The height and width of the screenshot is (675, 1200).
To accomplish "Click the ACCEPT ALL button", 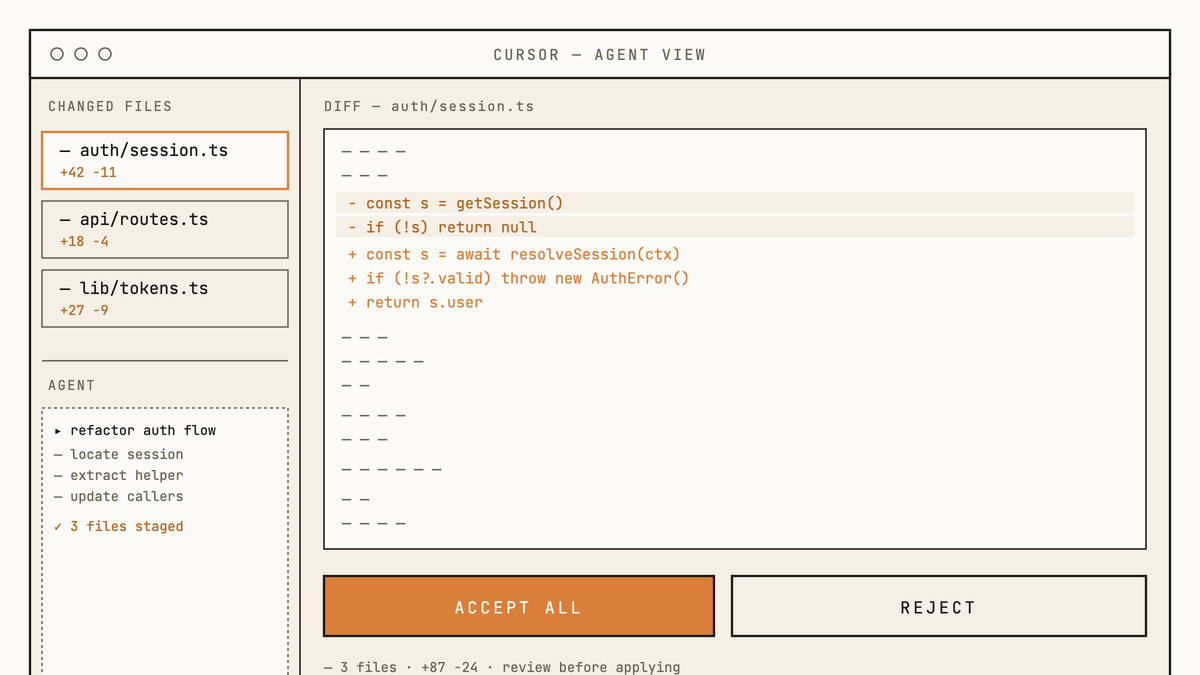I will pos(519,606).
